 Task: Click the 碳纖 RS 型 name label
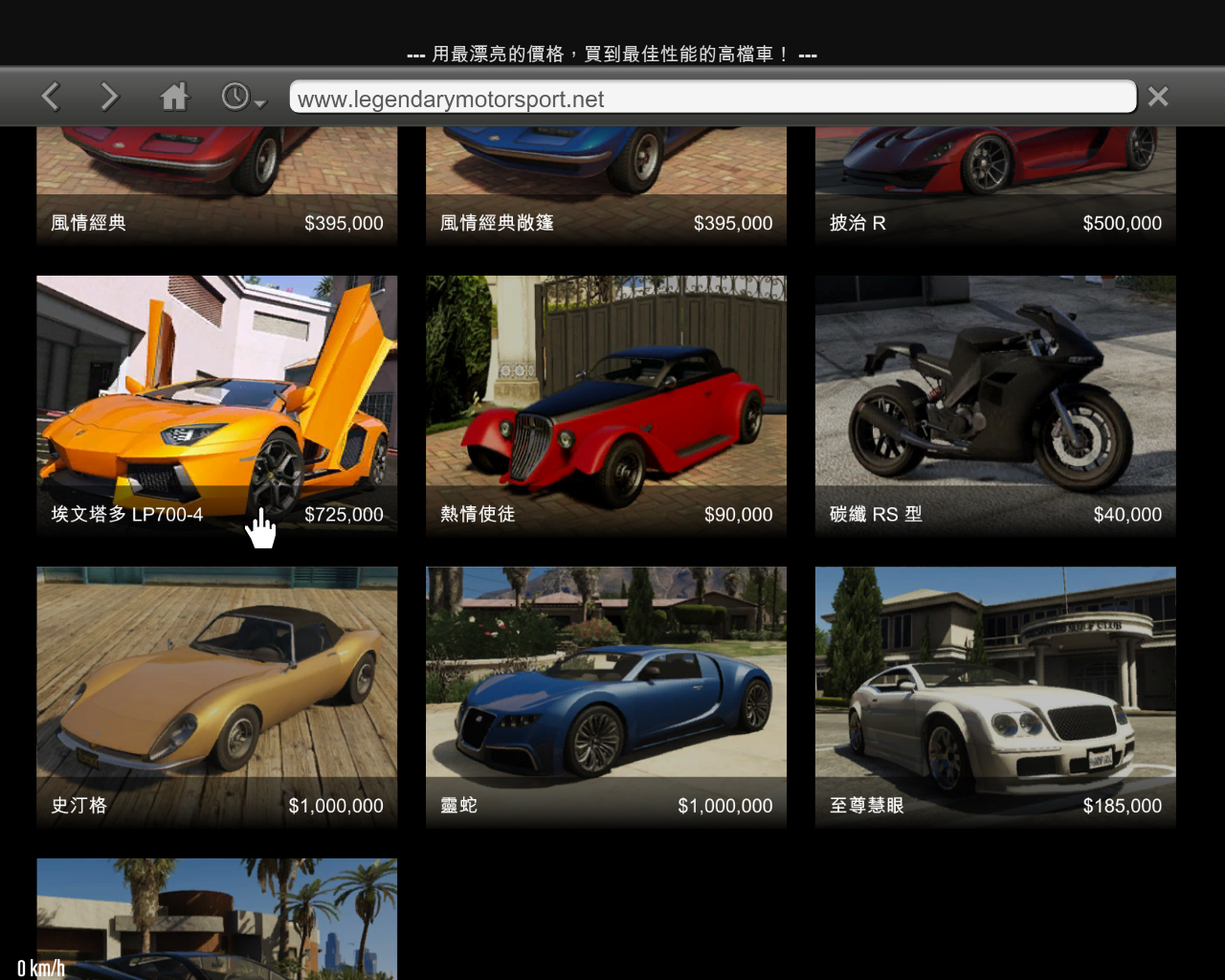pos(876,514)
